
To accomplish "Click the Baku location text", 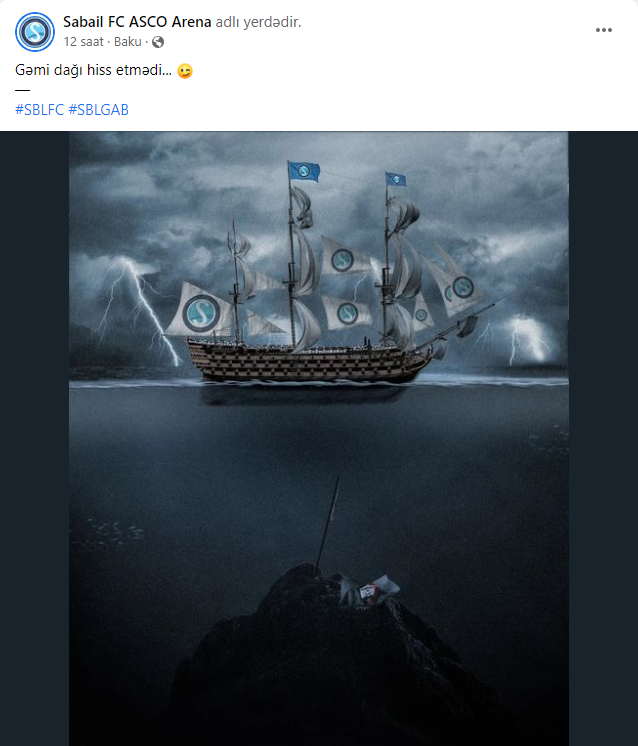I will click(128, 42).
